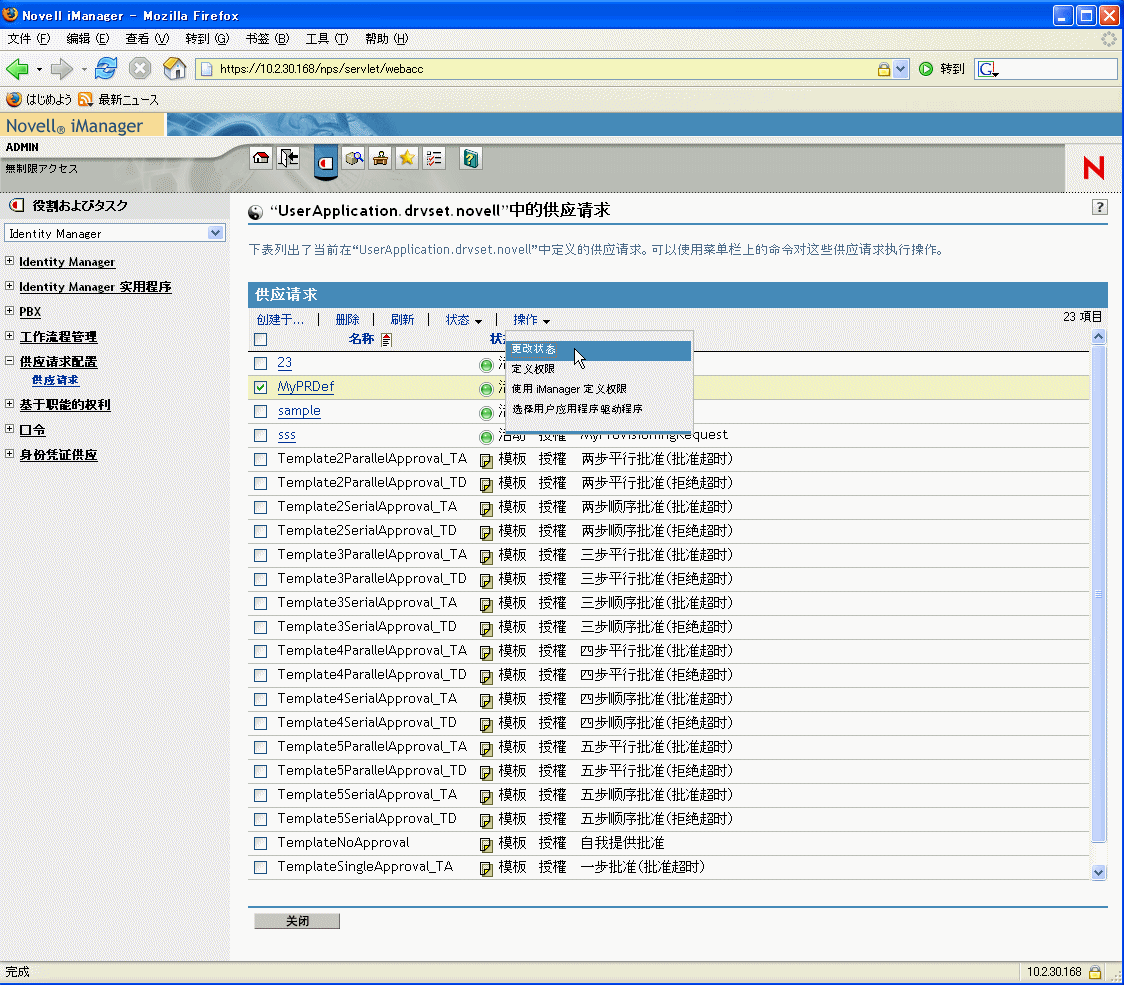This screenshot has height=985, width=1124.
Task: Click the iManager home icon
Action: click(x=261, y=158)
